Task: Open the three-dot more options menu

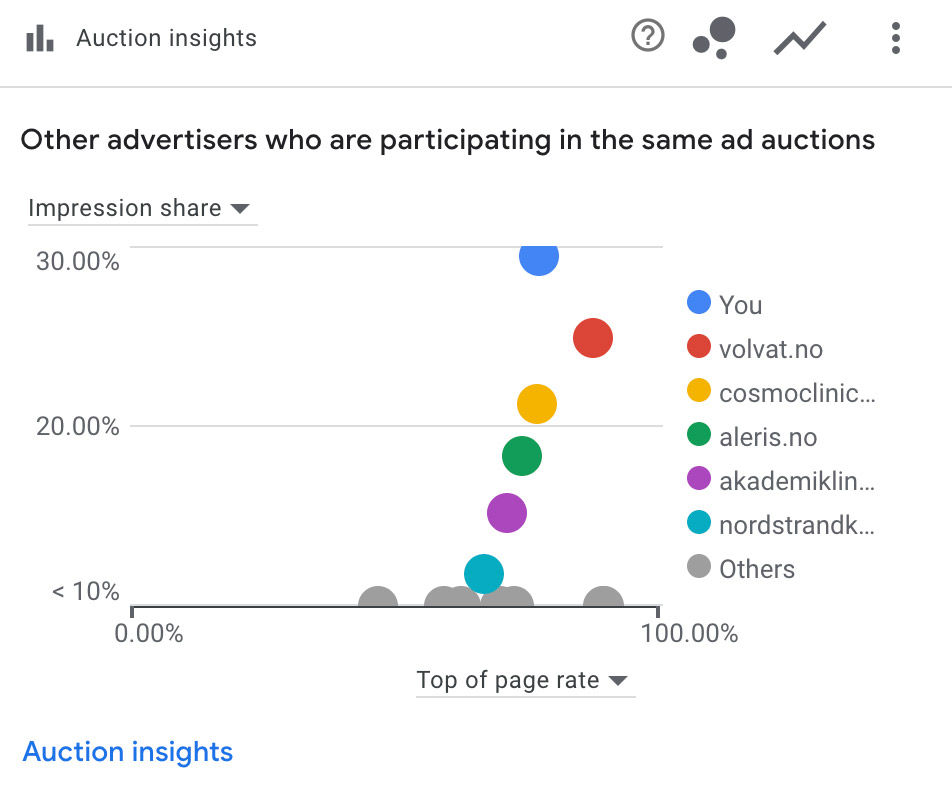Action: point(895,38)
